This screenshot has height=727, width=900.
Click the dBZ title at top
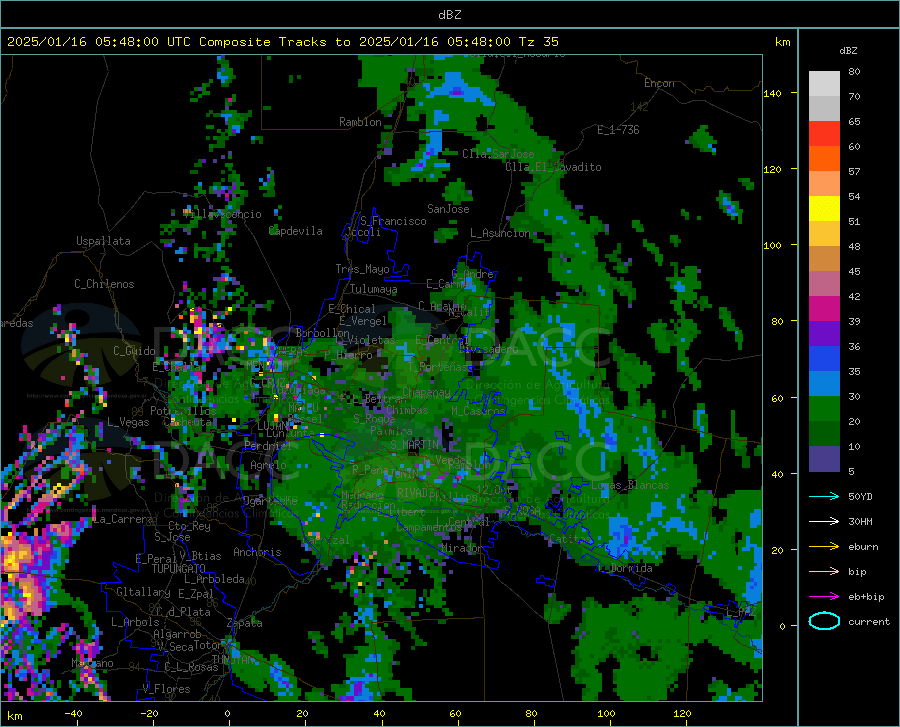449,15
